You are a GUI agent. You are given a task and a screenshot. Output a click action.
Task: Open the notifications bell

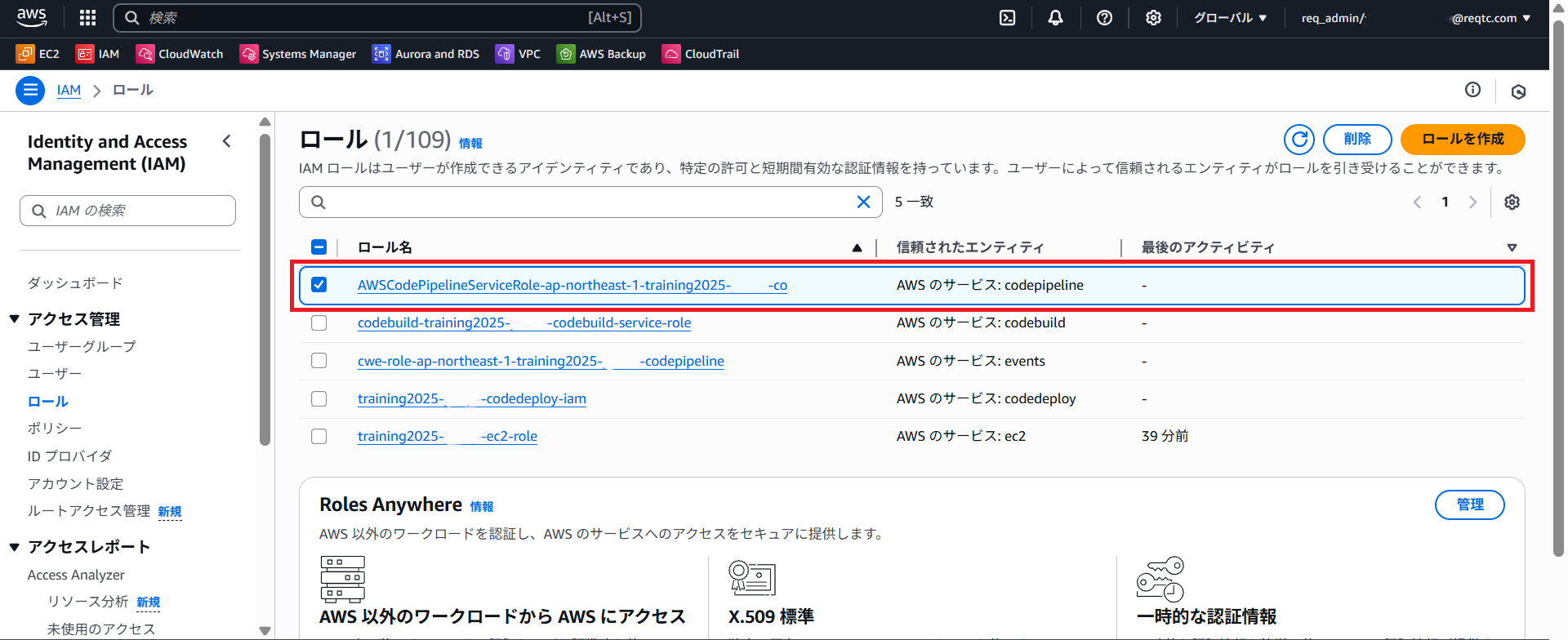[1056, 18]
